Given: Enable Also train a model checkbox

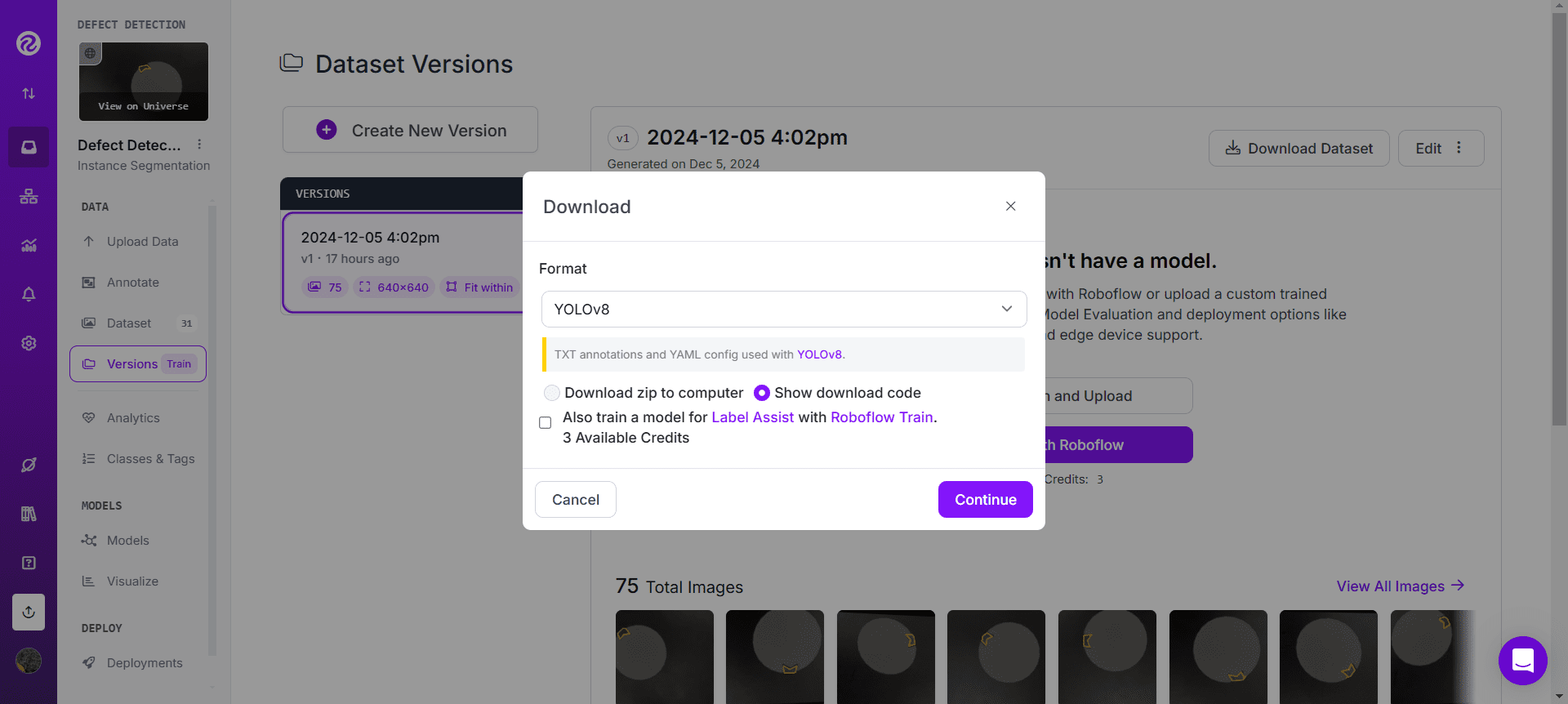Looking at the screenshot, I should (x=546, y=422).
